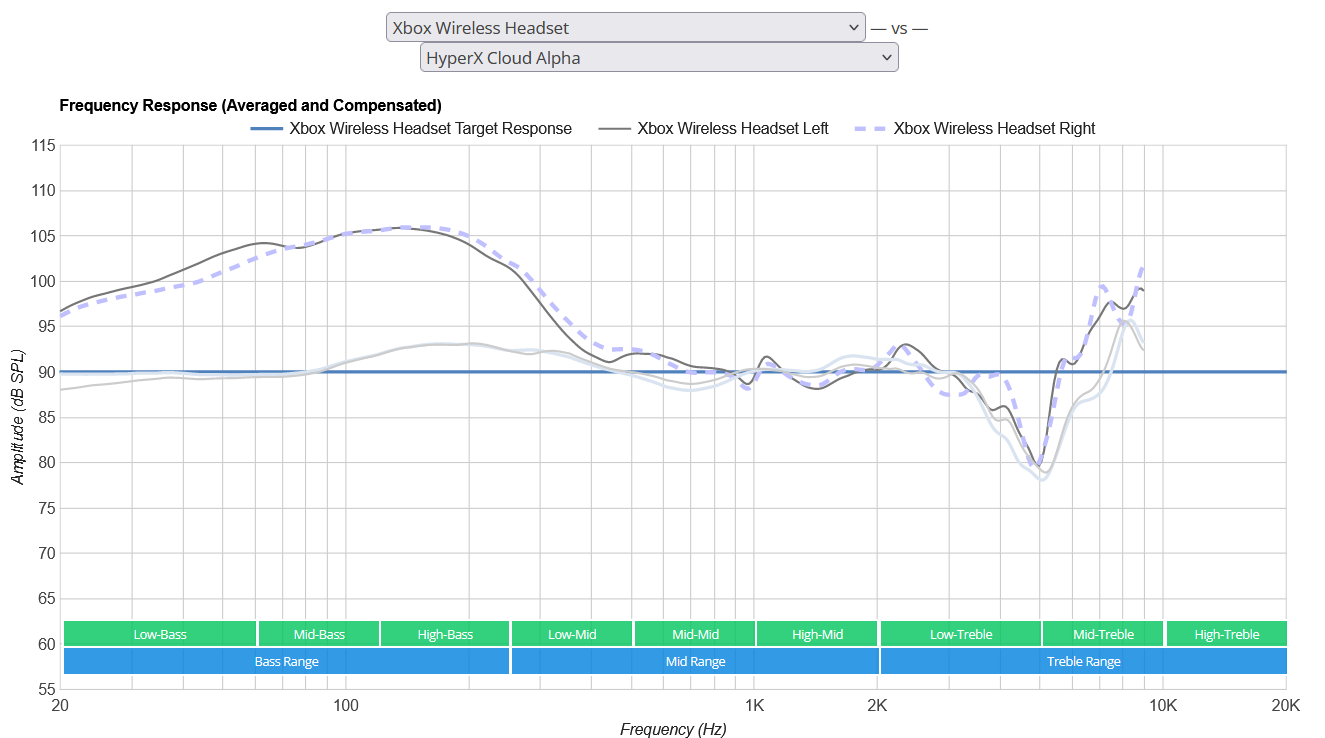
Task: Click the 10K frequency tick label
Action: point(1163,705)
